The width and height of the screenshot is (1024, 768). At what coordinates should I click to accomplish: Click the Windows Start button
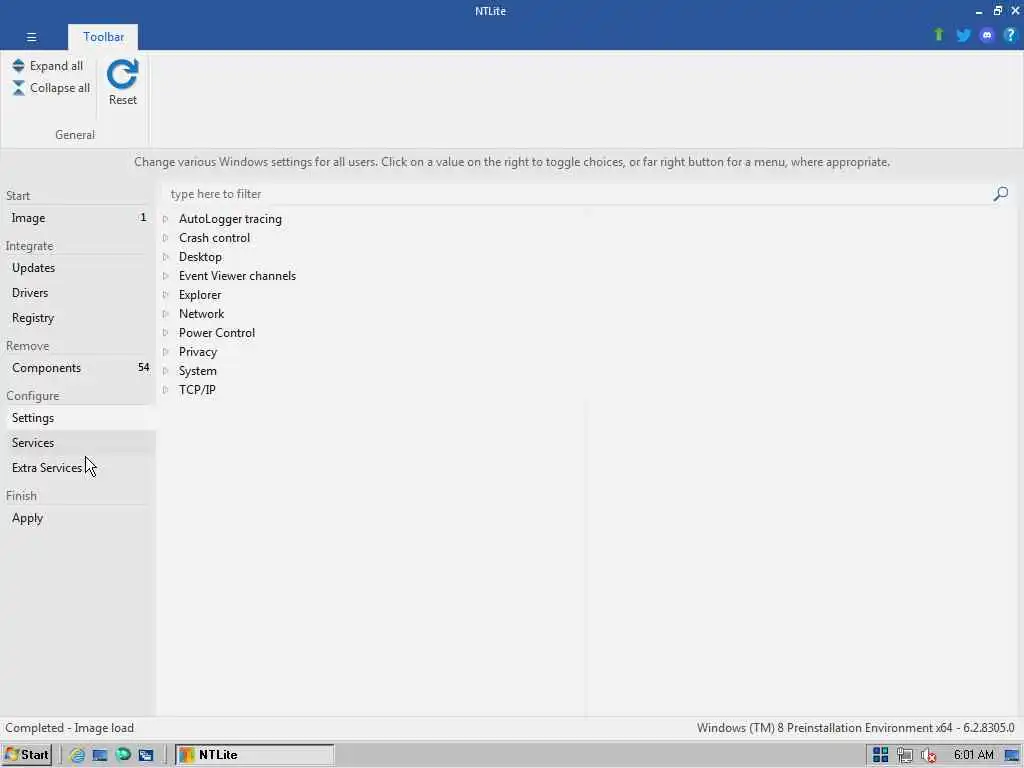26,755
